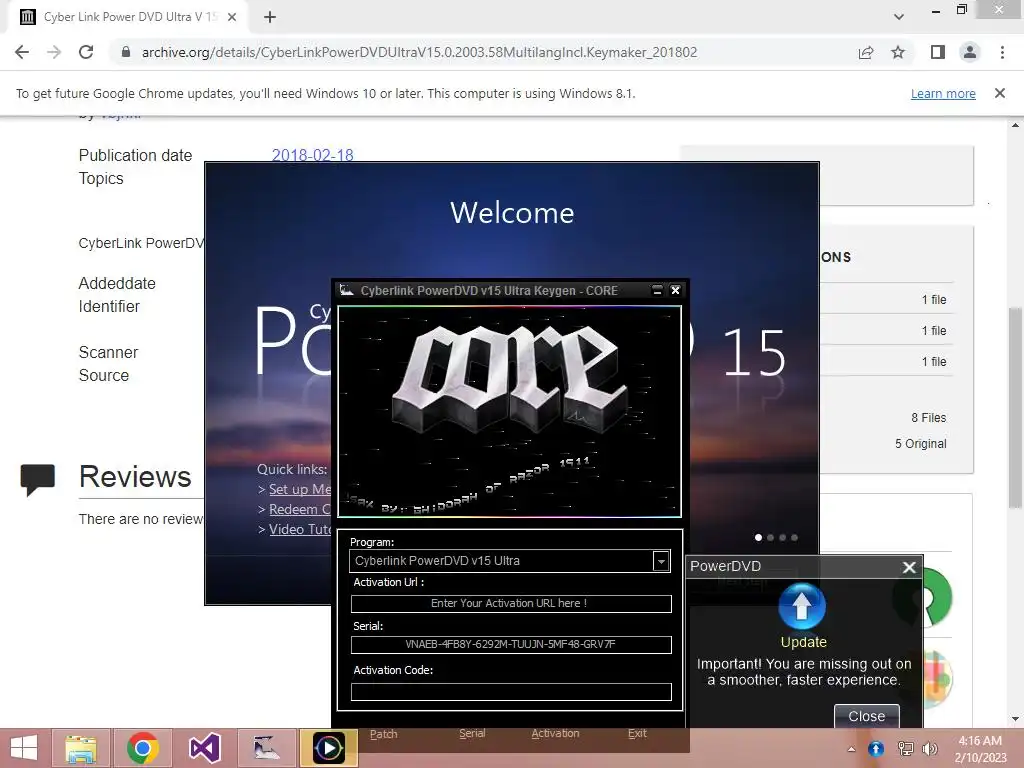Image resolution: width=1024 pixels, height=768 pixels.
Task: Open File Explorer from taskbar
Action: tap(81, 748)
